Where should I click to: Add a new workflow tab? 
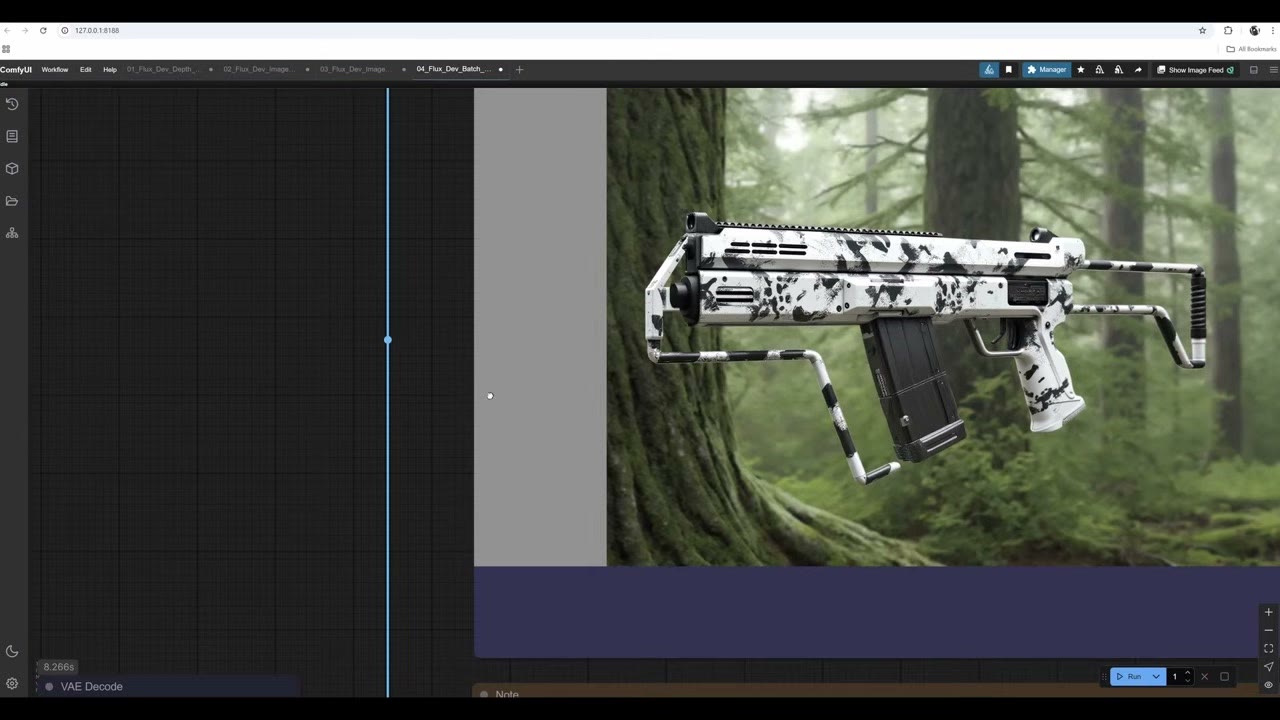519,70
